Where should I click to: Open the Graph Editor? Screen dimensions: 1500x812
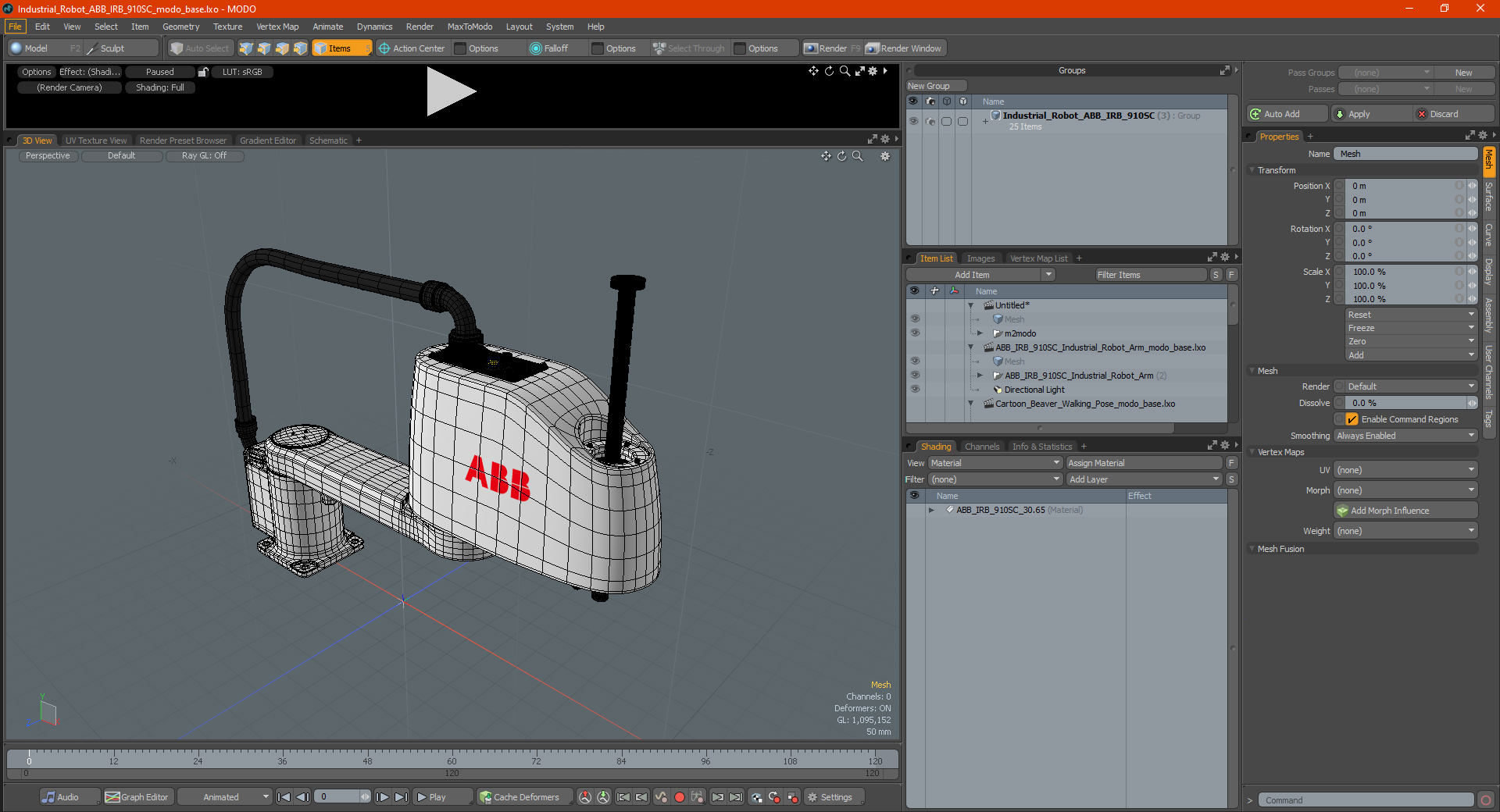coord(137,797)
